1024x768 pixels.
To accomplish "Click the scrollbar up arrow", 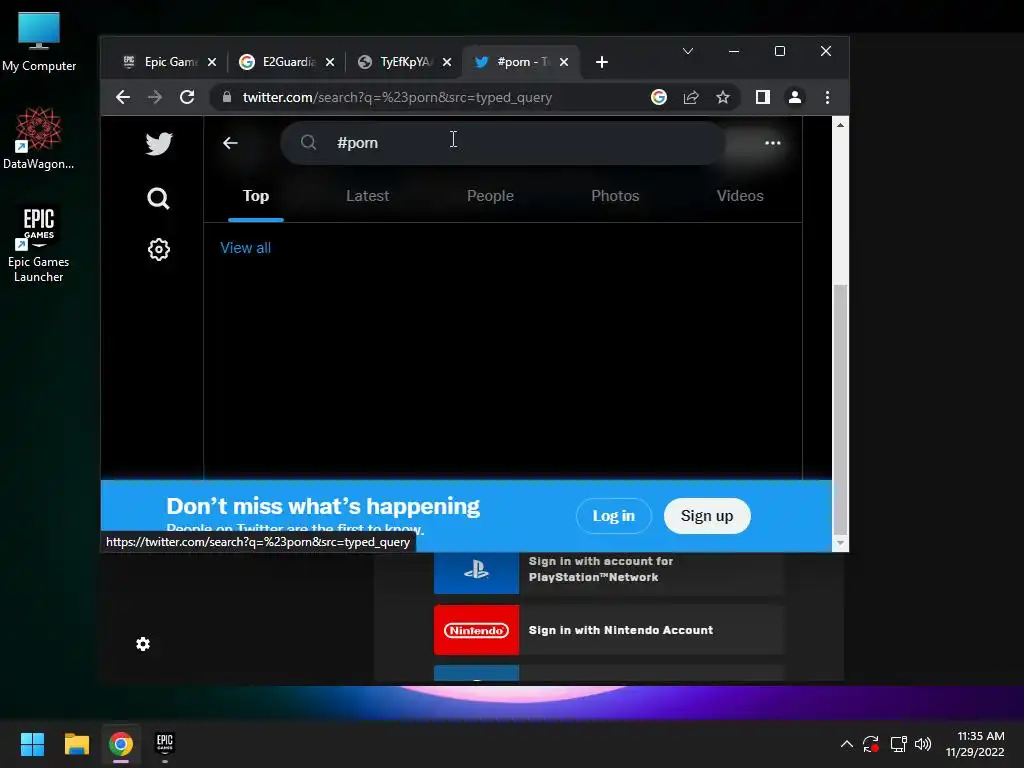I will [840, 125].
